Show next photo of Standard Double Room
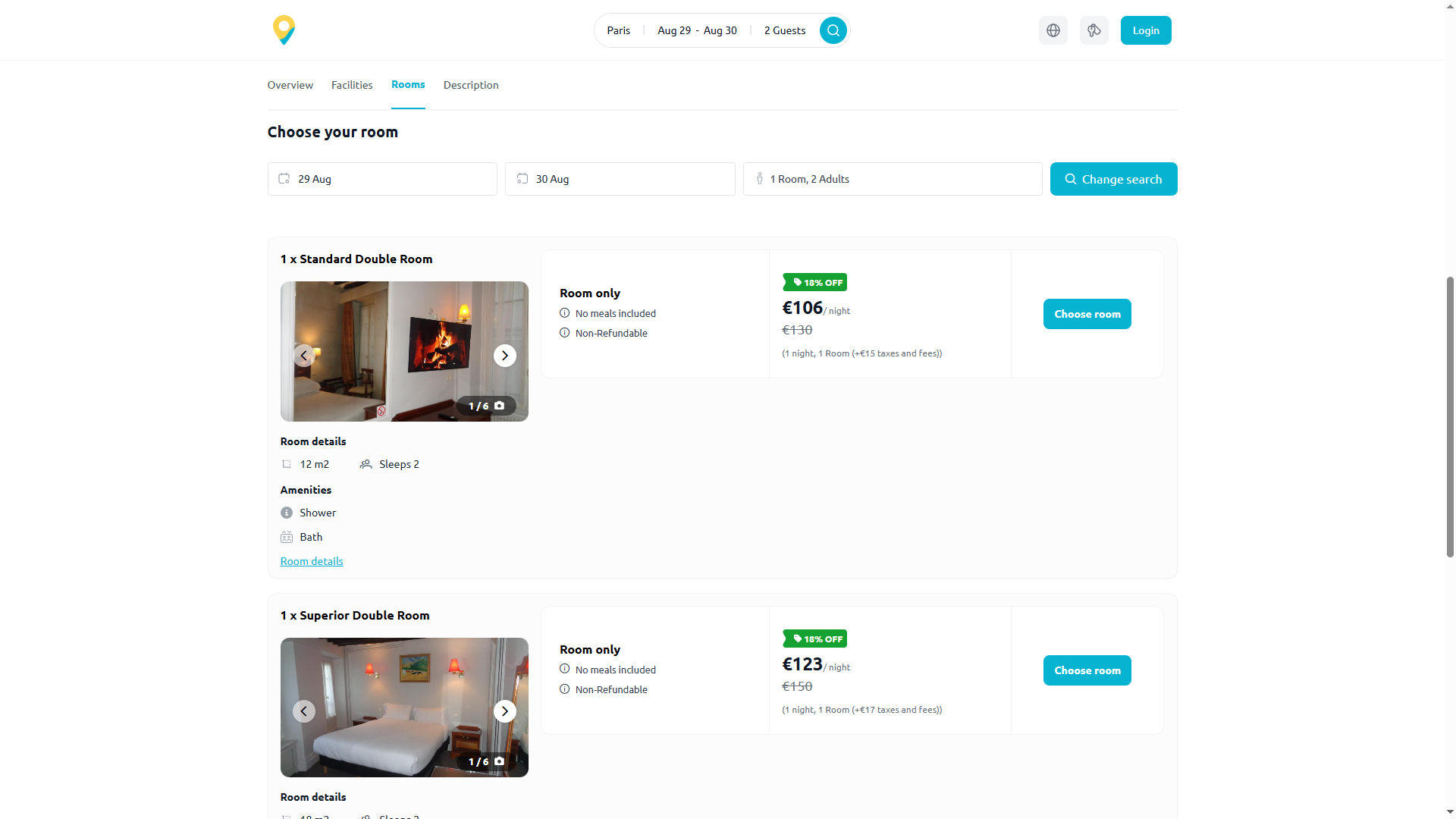The image size is (1456, 819). (x=504, y=355)
